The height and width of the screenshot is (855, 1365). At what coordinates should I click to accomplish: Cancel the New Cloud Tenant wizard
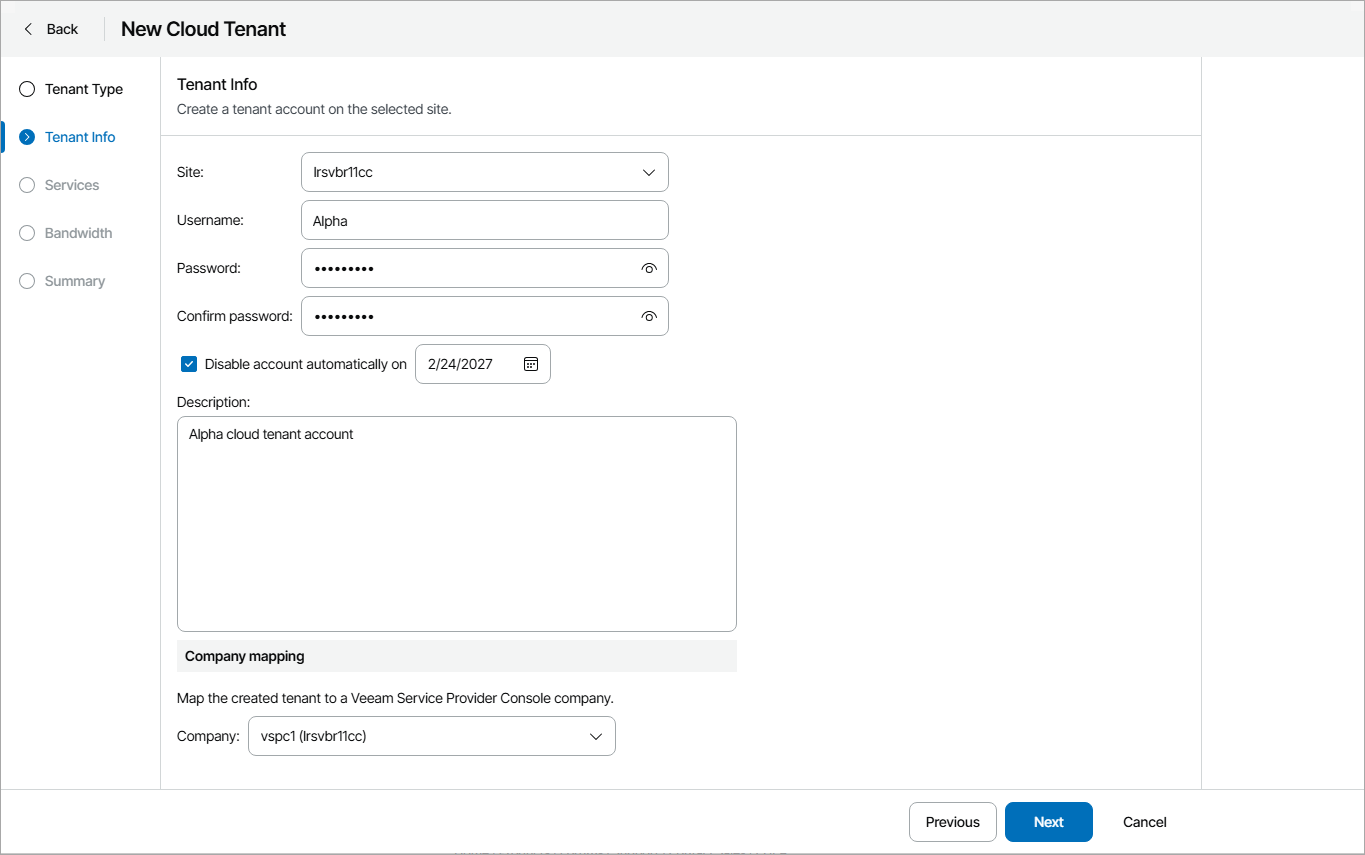click(x=1144, y=822)
